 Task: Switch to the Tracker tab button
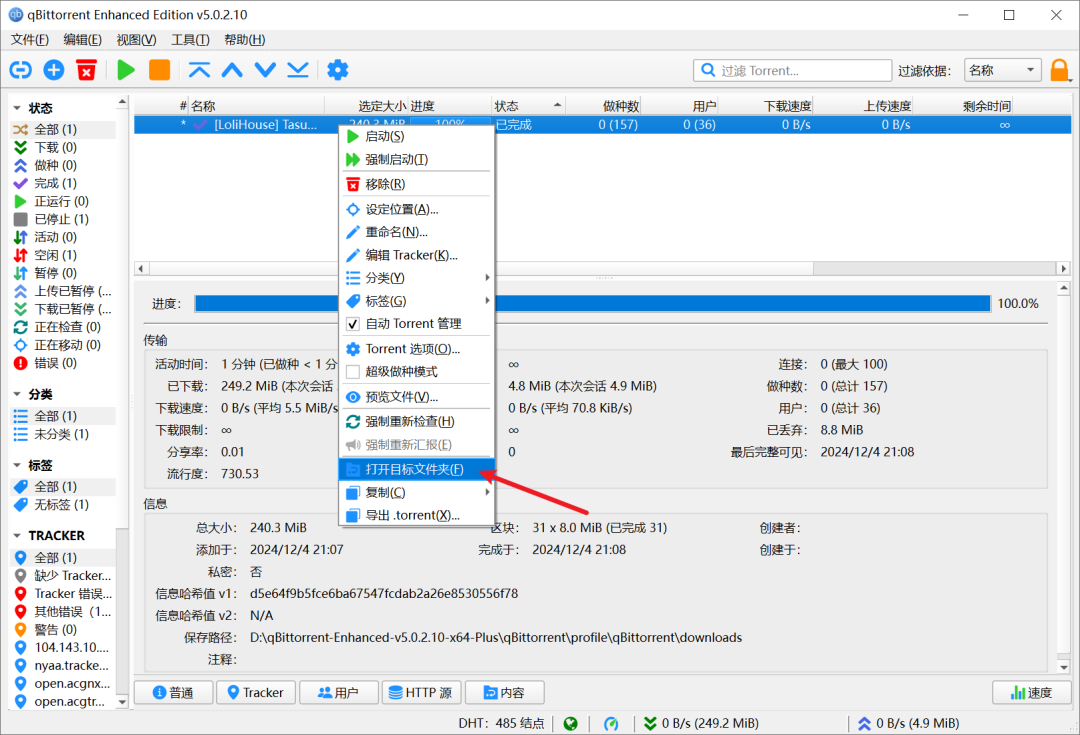point(256,692)
